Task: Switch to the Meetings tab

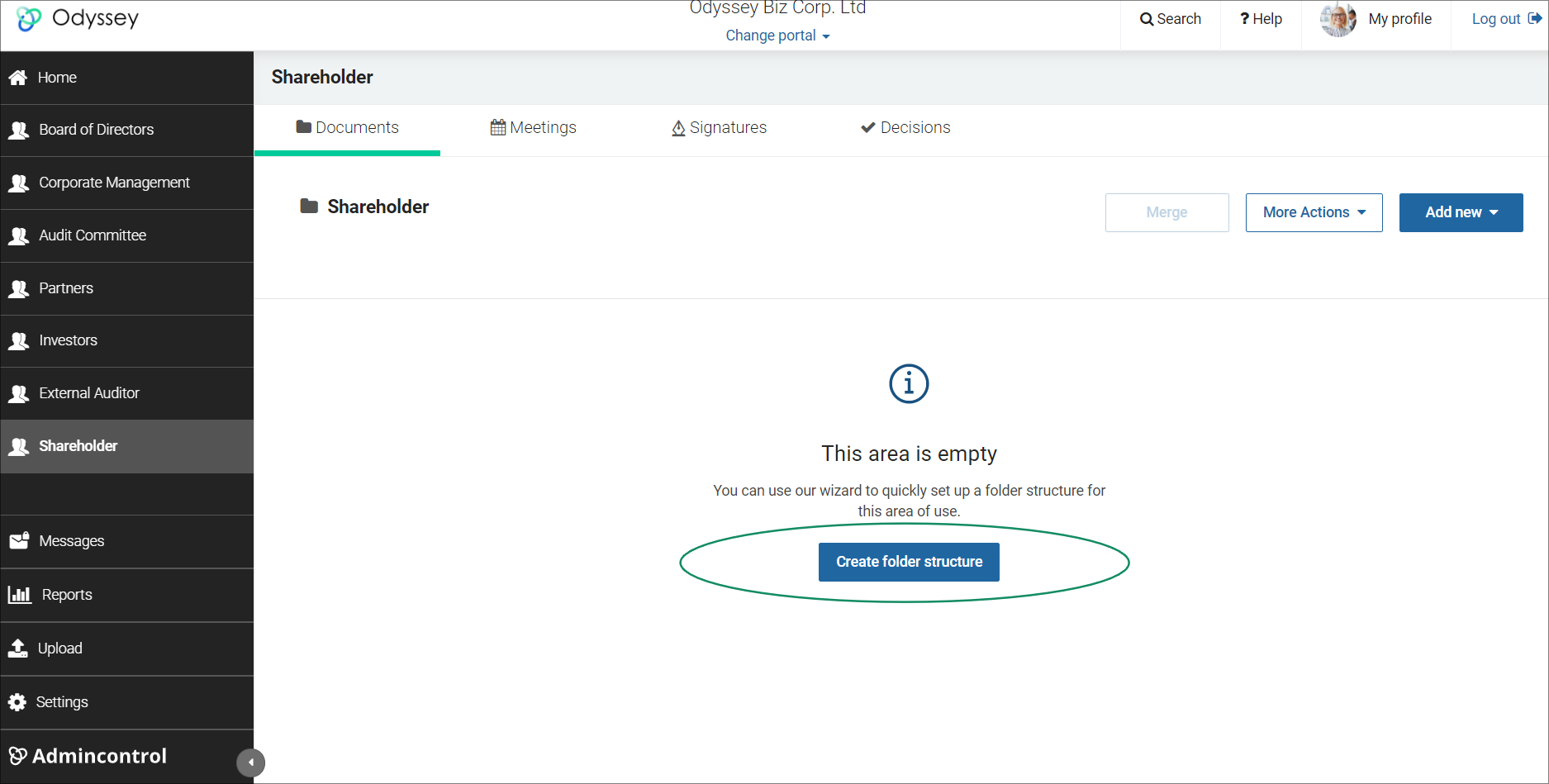Action: click(534, 128)
